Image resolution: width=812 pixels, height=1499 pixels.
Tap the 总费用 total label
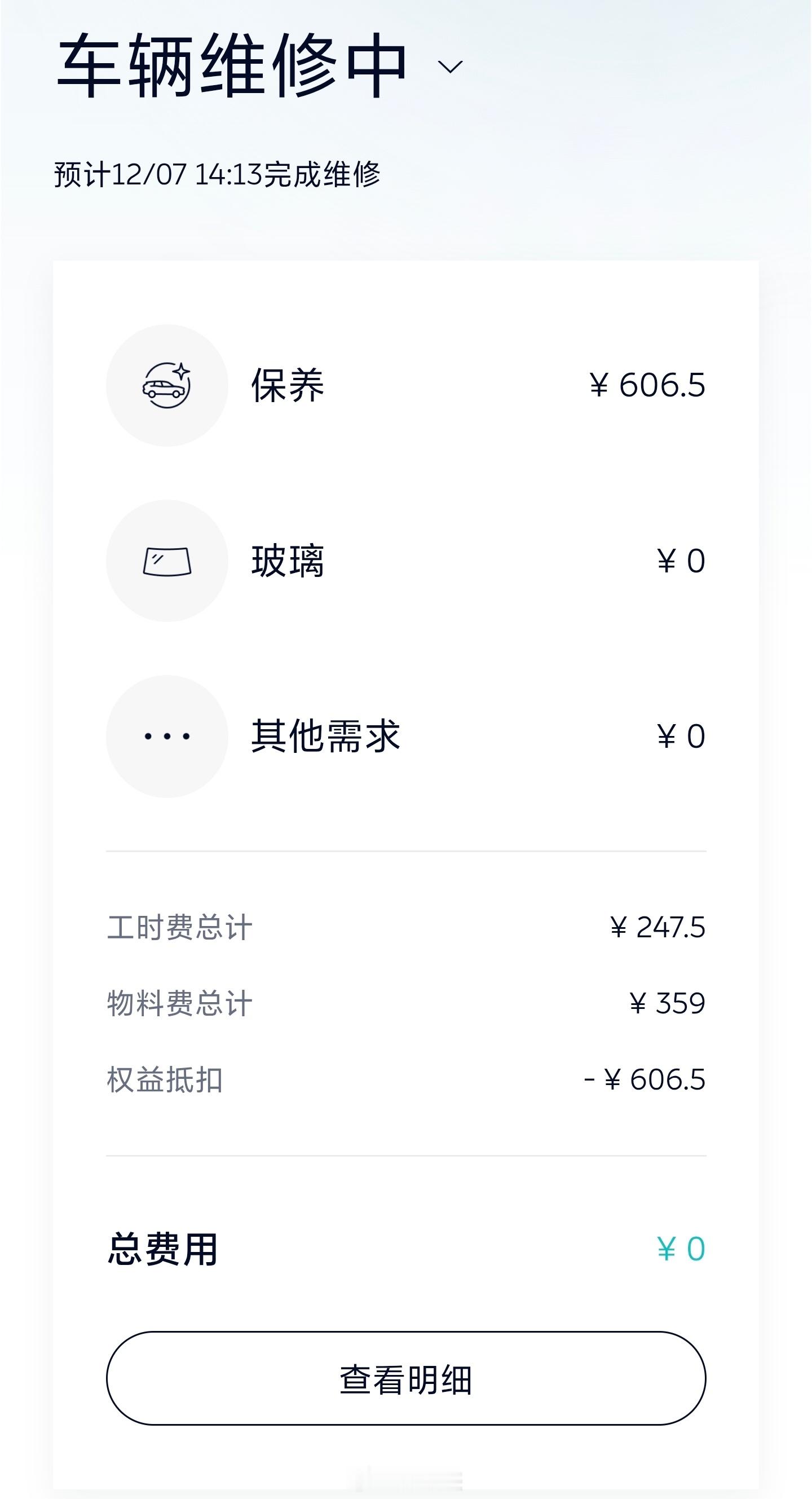162,1249
